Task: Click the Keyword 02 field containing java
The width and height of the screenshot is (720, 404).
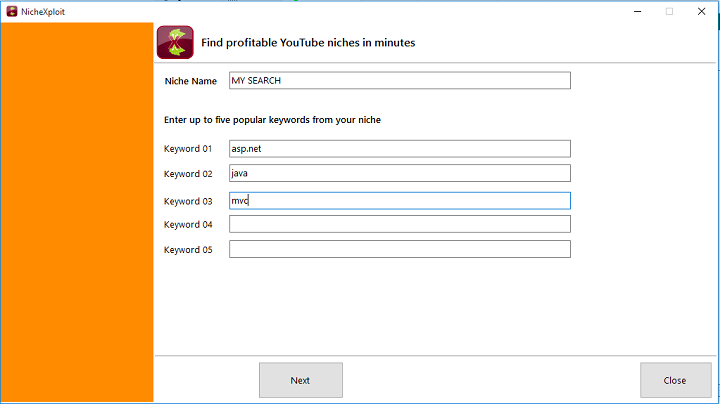Action: point(399,173)
